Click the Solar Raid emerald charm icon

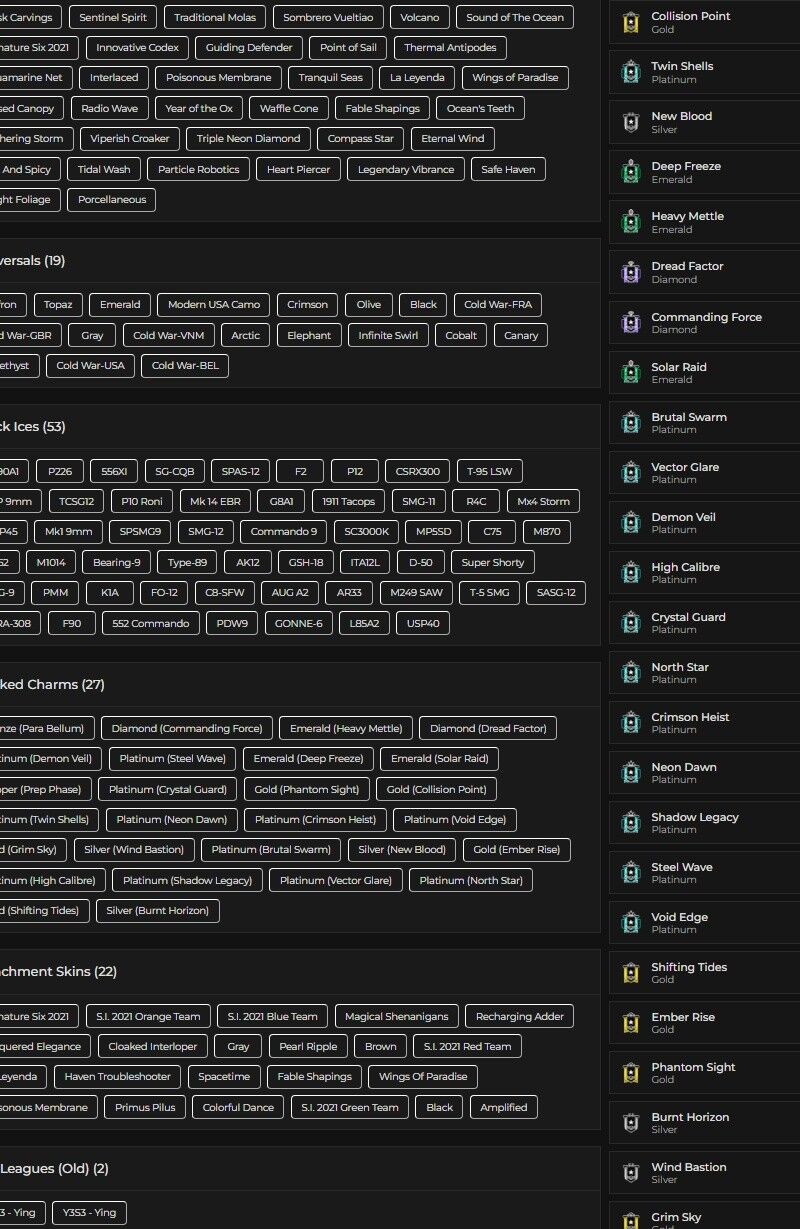click(x=630, y=373)
